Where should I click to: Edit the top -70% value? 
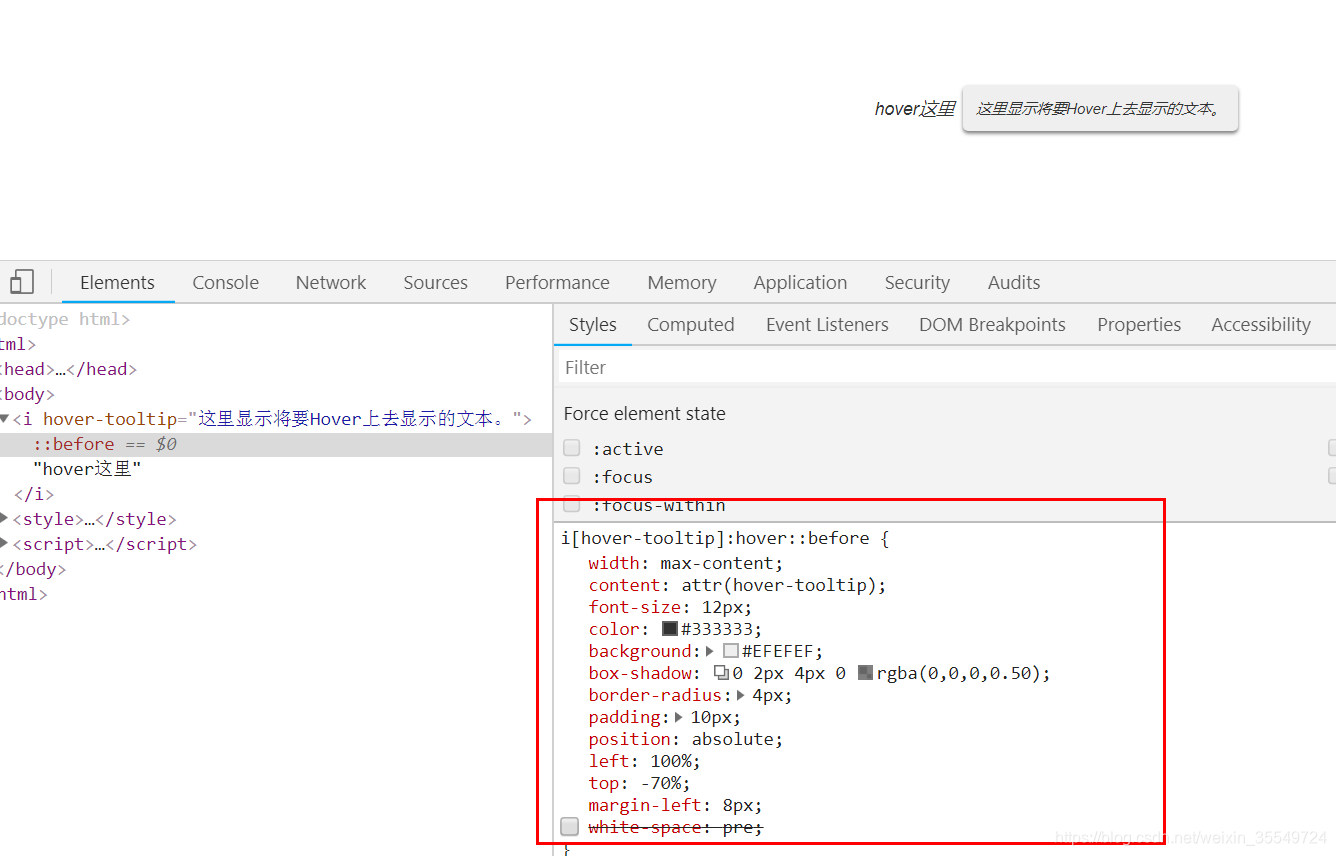pyautogui.click(x=660, y=783)
